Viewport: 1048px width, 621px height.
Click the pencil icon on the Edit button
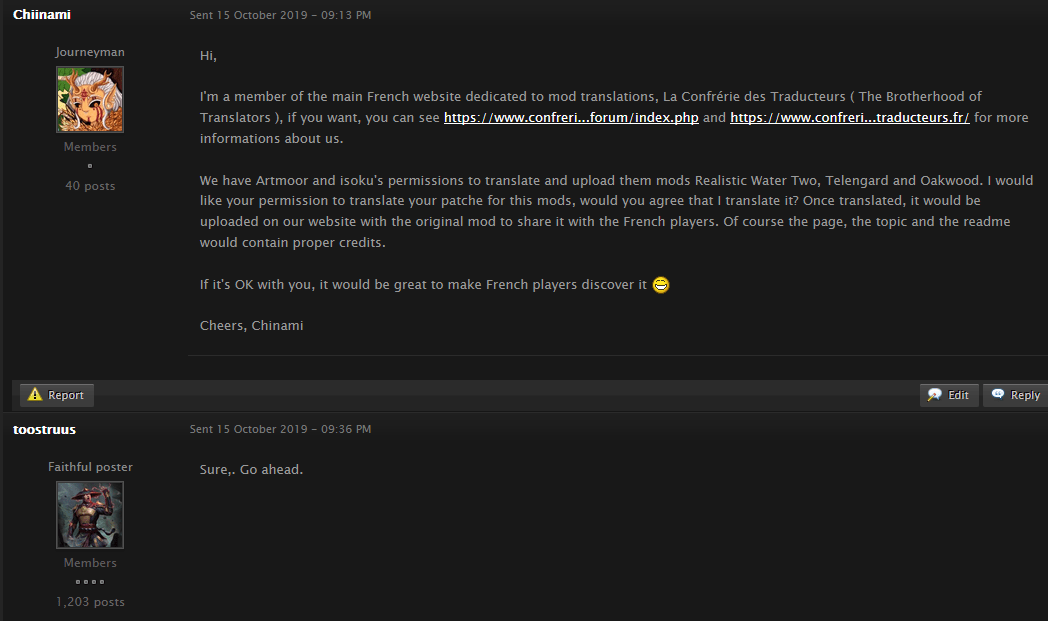point(935,395)
